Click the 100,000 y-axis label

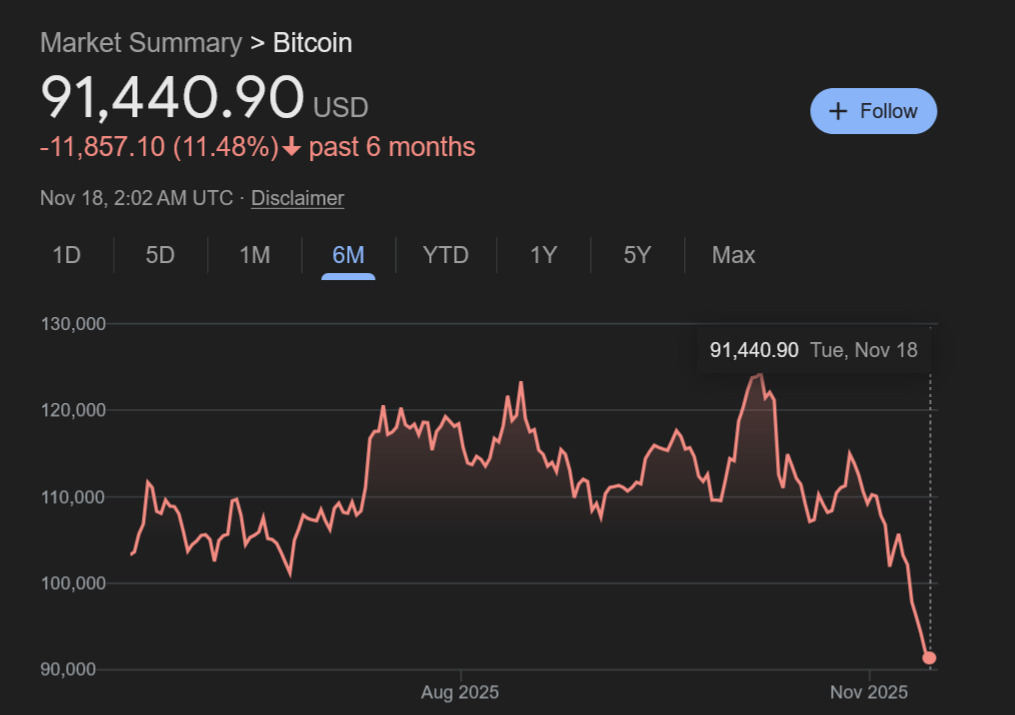tap(73, 583)
